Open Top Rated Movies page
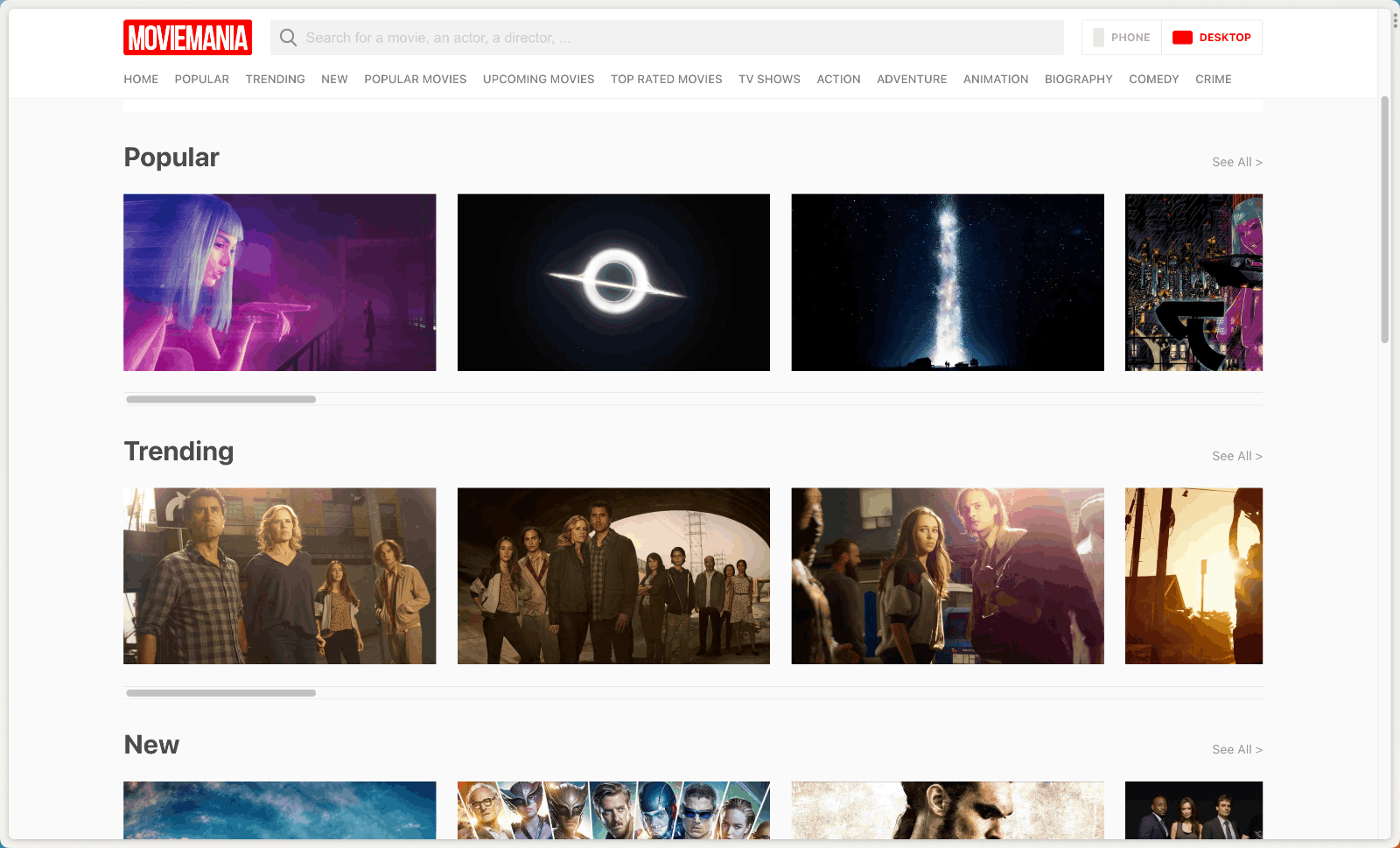This screenshot has width=1400, height=848. click(666, 79)
